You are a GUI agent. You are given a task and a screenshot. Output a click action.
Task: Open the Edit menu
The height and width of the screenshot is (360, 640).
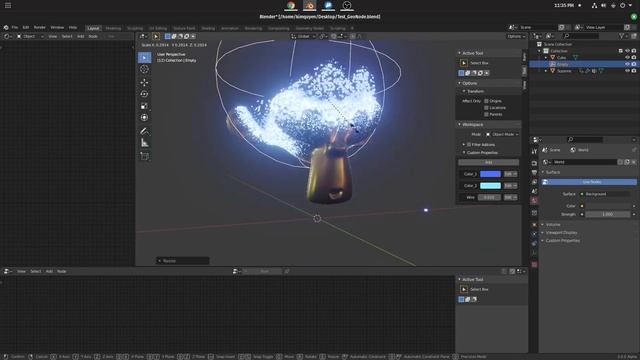(26, 27)
